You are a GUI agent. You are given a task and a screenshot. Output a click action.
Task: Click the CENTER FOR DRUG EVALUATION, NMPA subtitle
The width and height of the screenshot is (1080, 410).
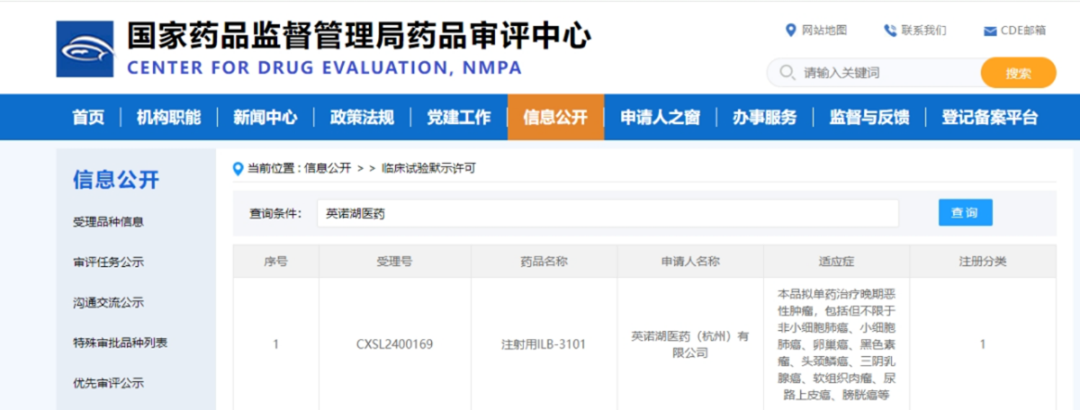click(324, 68)
